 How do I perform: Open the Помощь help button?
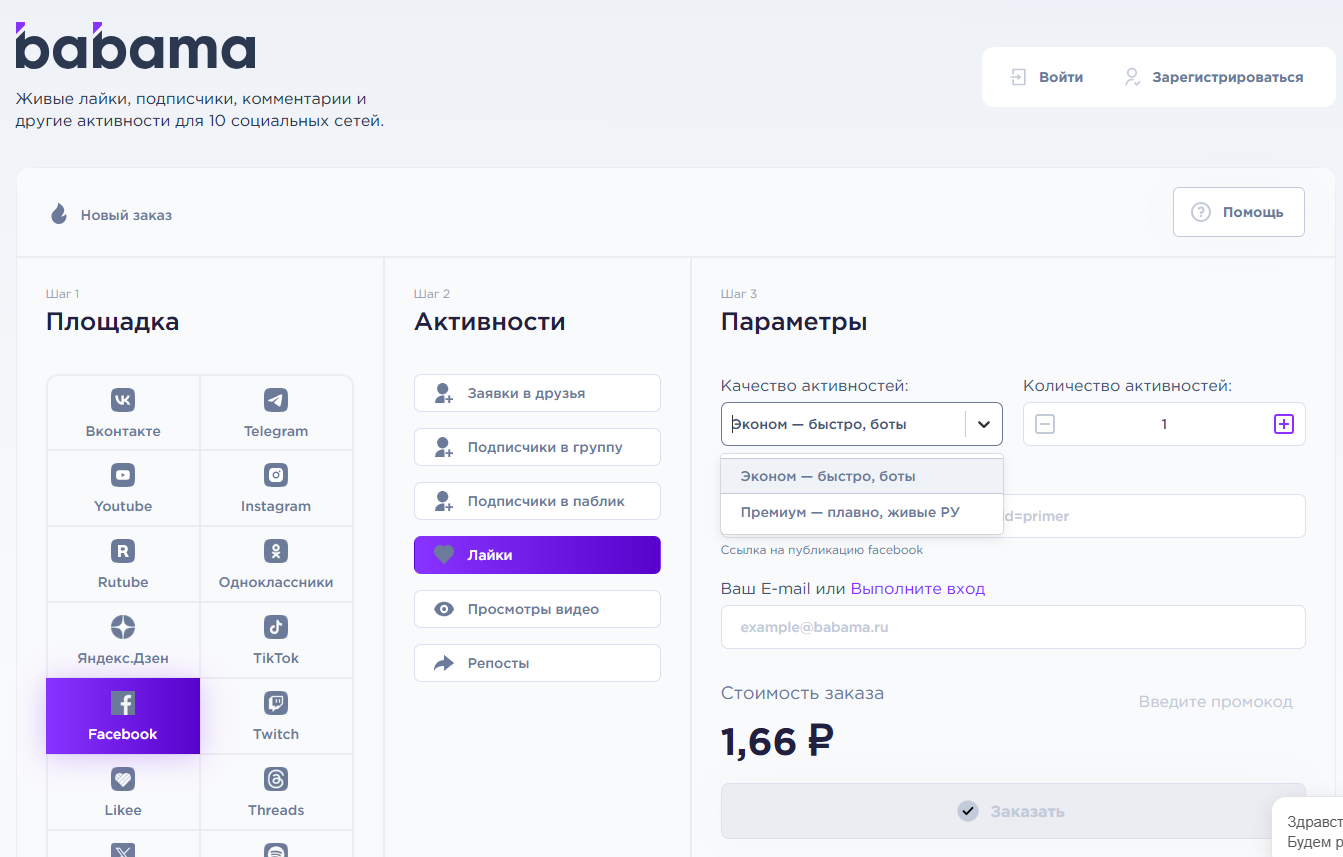pyautogui.click(x=1238, y=212)
